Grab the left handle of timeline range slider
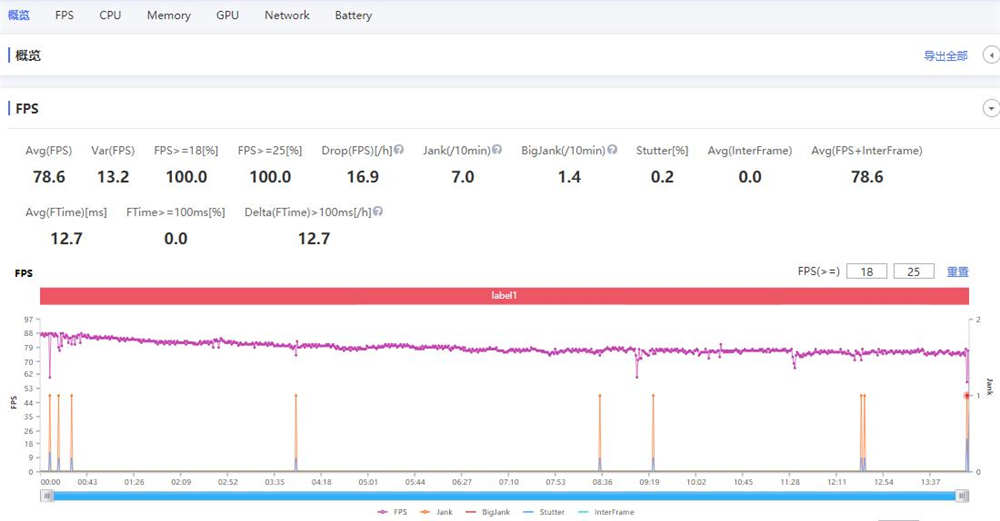 point(47,496)
